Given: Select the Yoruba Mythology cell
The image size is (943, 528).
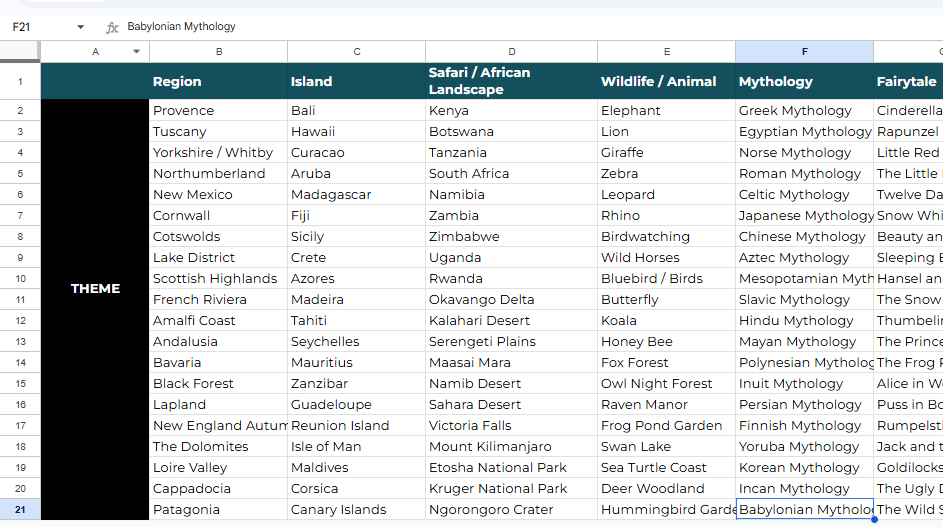Looking at the screenshot, I should [805, 446].
